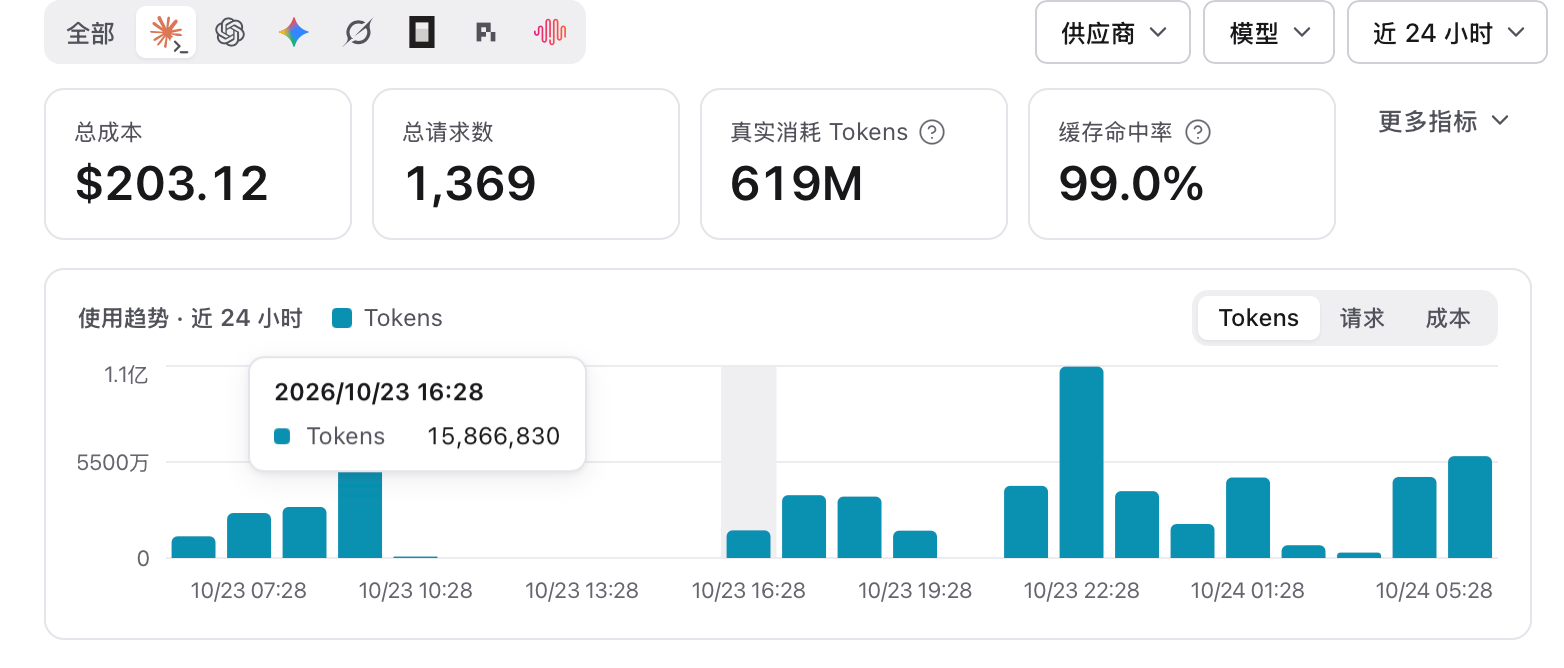Screen dimensions: 1564x668
Task: Expand the 更多指标 menu
Action: click(1443, 121)
